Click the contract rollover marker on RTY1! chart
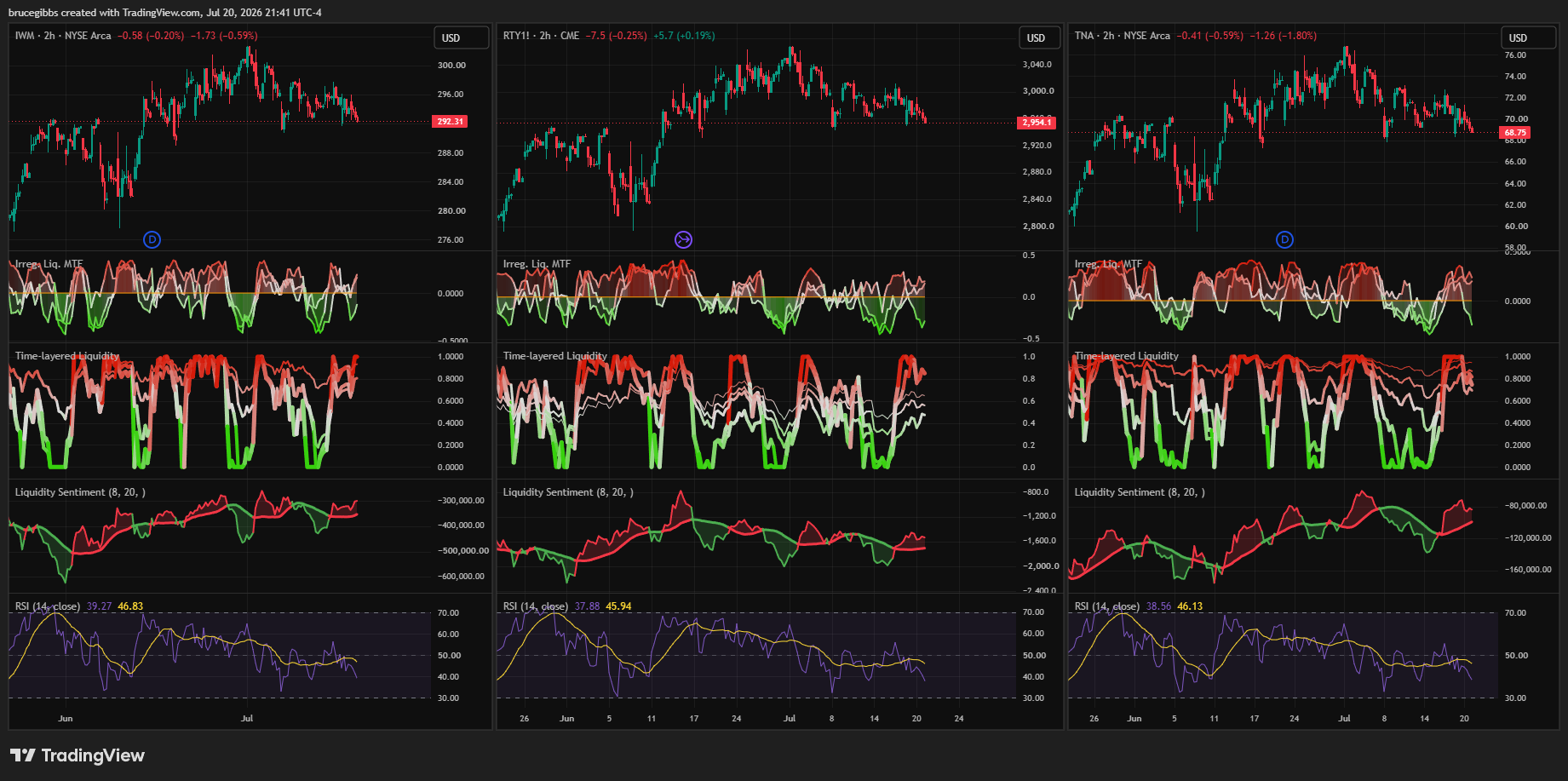 (x=683, y=239)
